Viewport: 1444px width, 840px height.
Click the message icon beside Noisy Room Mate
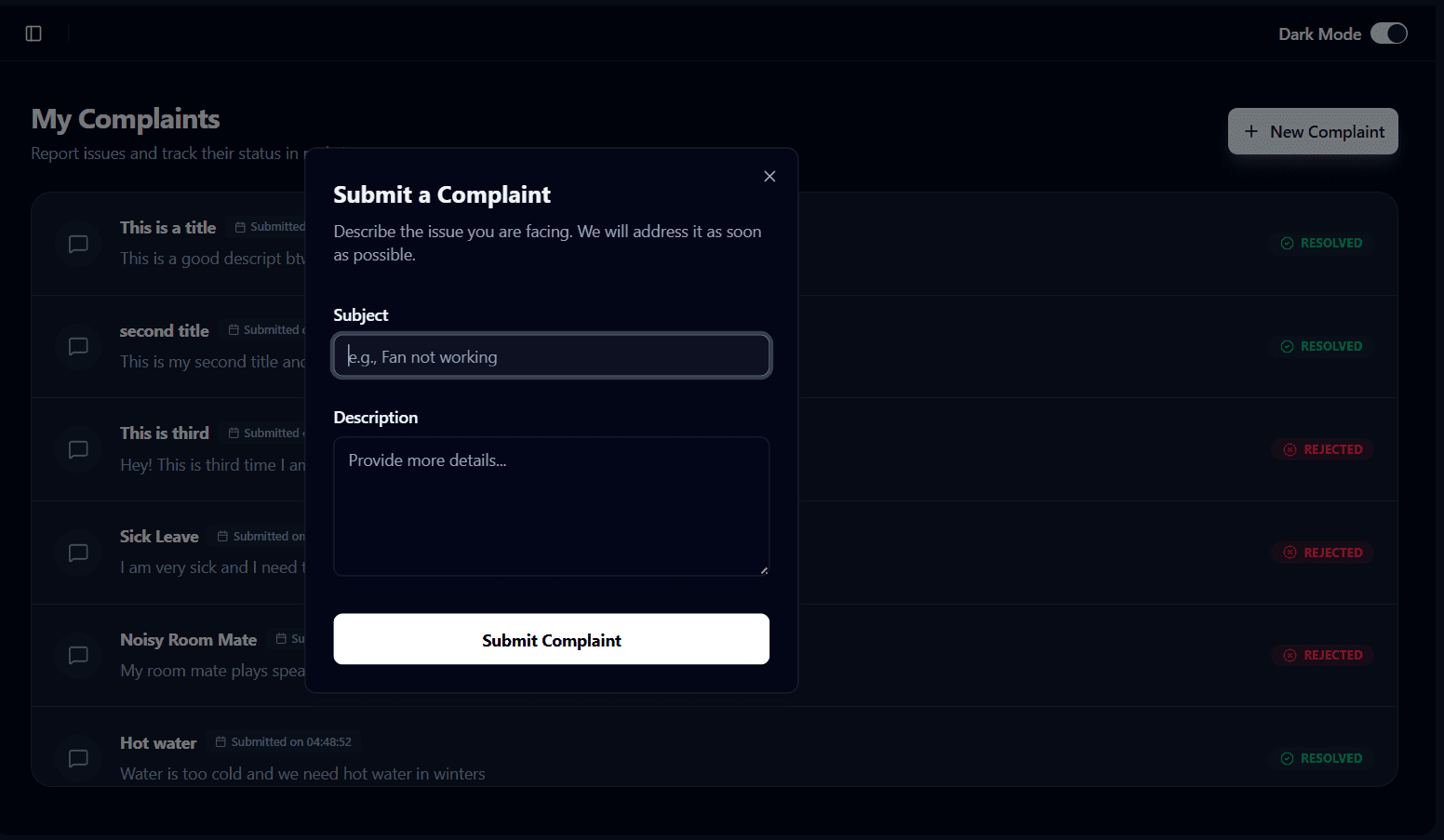pyautogui.click(x=79, y=655)
